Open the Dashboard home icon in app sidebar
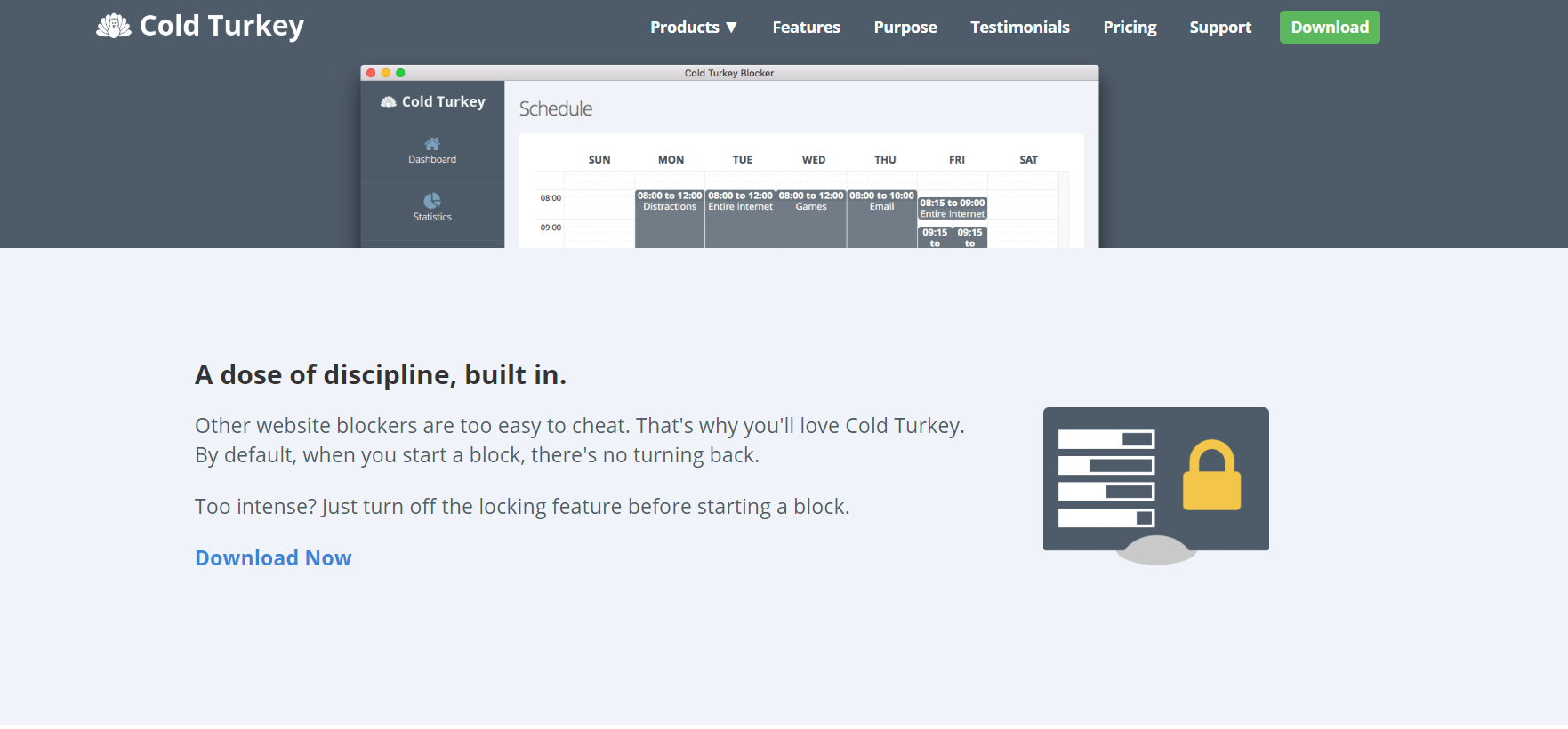 point(432,144)
